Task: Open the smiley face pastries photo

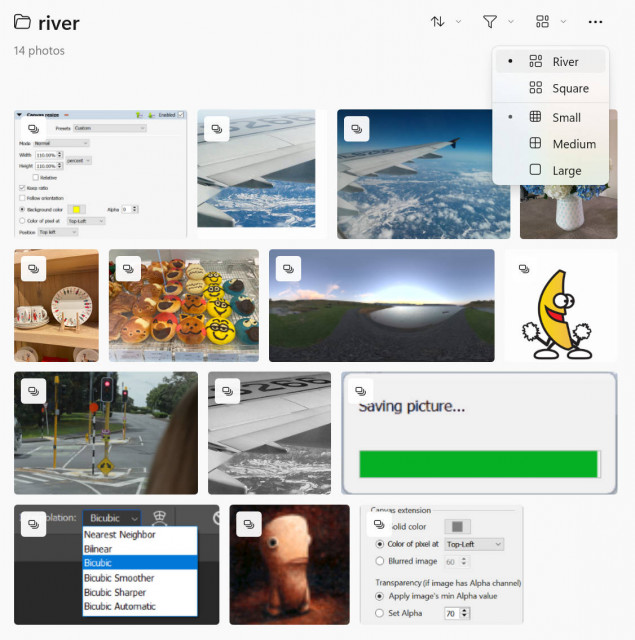Action: coord(184,306)
